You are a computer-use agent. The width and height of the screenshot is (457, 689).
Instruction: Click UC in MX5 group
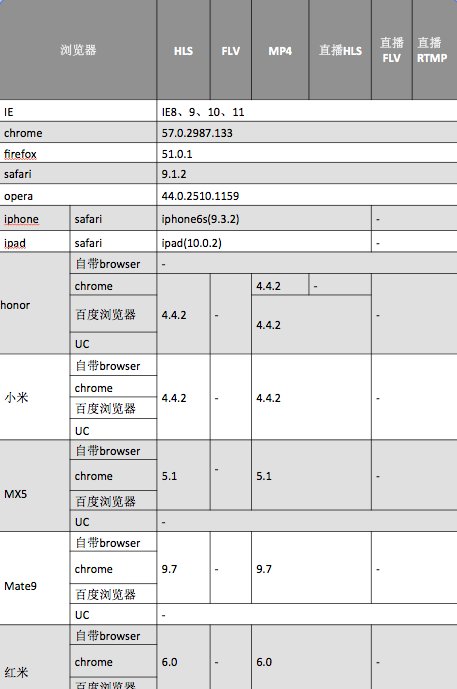point(113,522)
